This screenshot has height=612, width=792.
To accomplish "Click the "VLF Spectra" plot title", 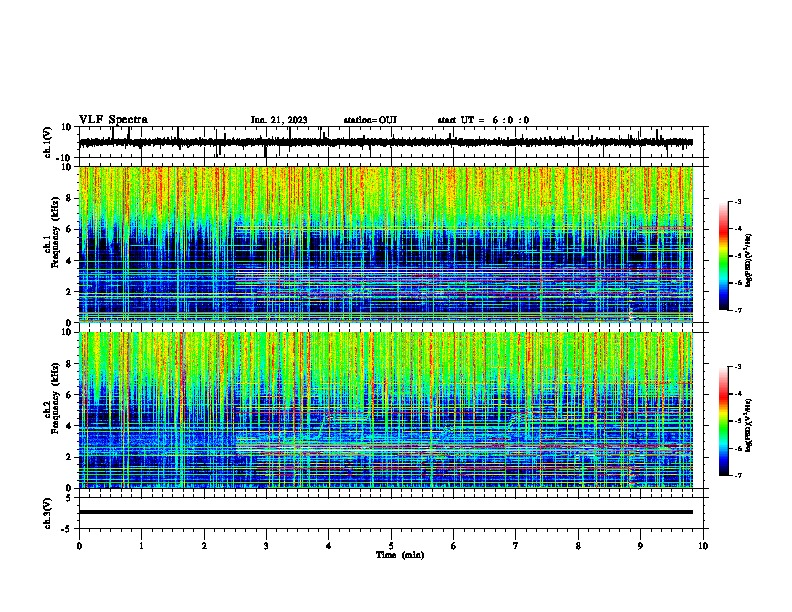I will [x=114, y=120].
